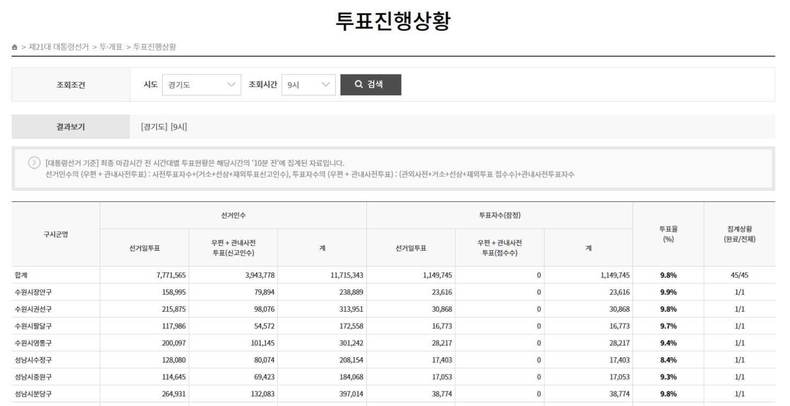Select the 수원시영통구 row label

pyautogui.click(x=33, y=343)
